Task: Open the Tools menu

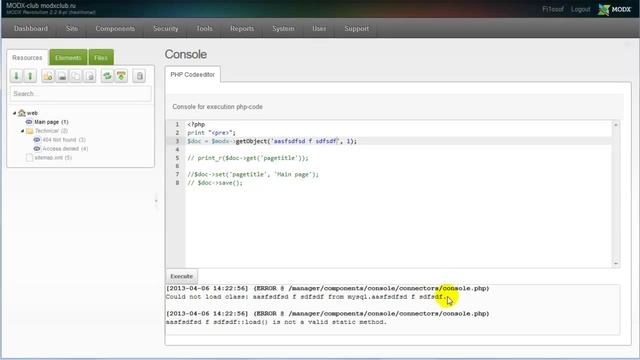Action: click(x=204, y=29)
